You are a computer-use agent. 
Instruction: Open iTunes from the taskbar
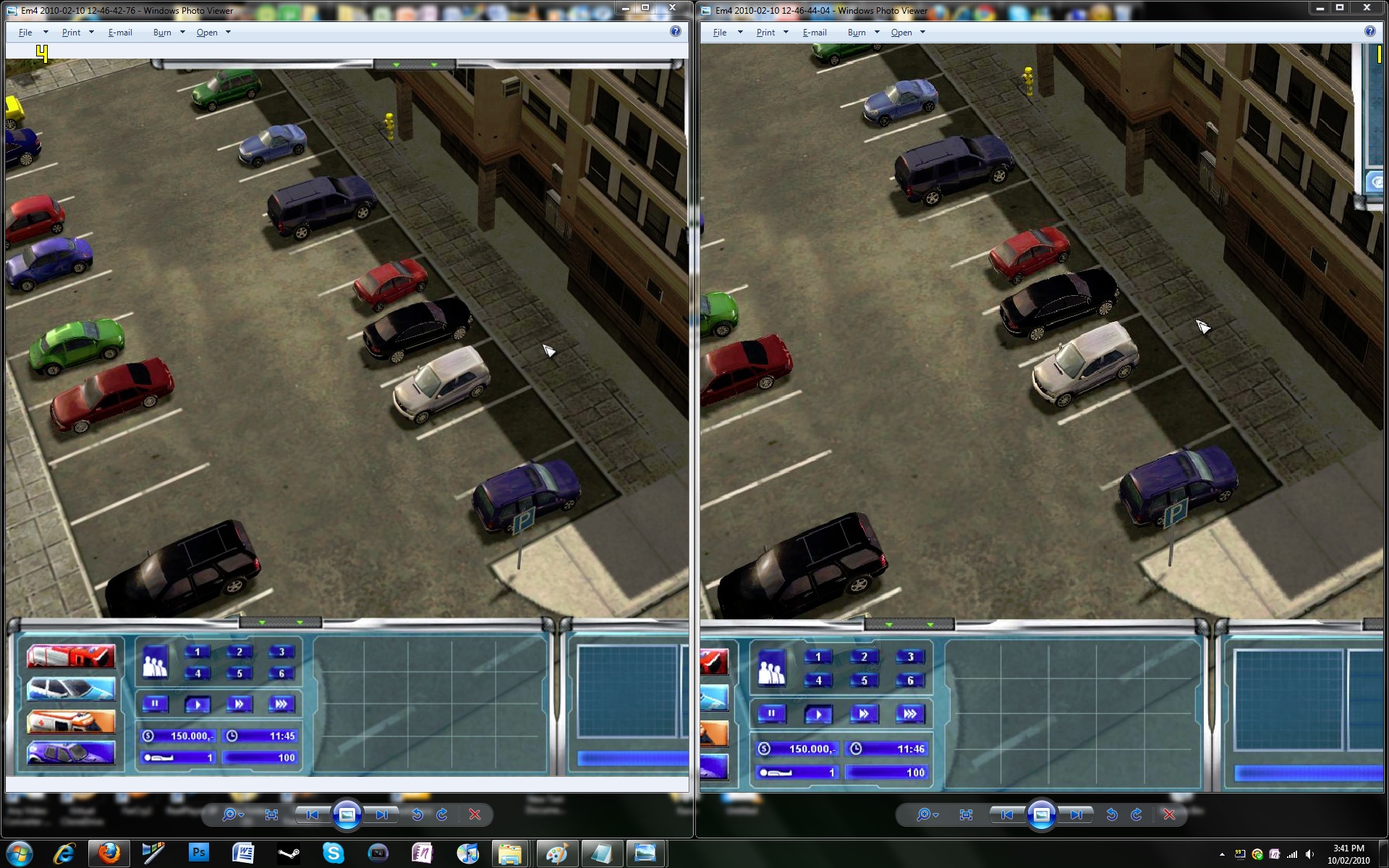(x=467, y=854)
